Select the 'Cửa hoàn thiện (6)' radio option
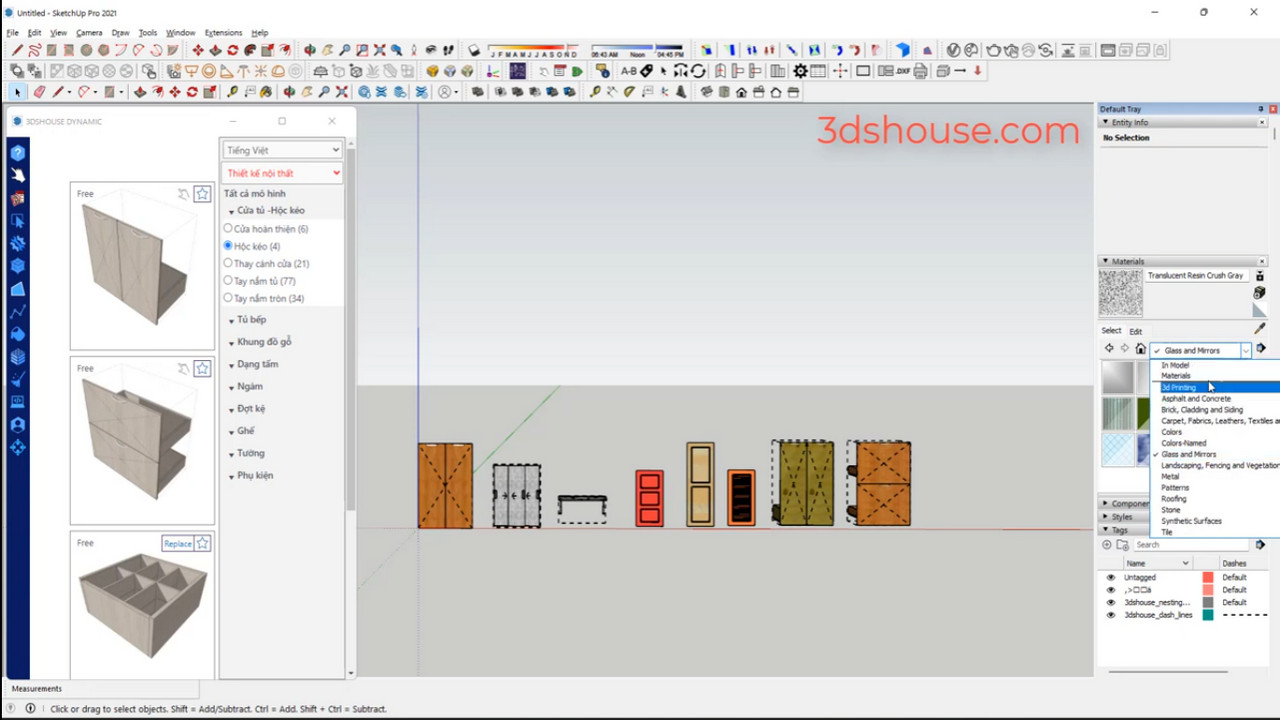This screenshot has height=720, width=1280. 228,229
